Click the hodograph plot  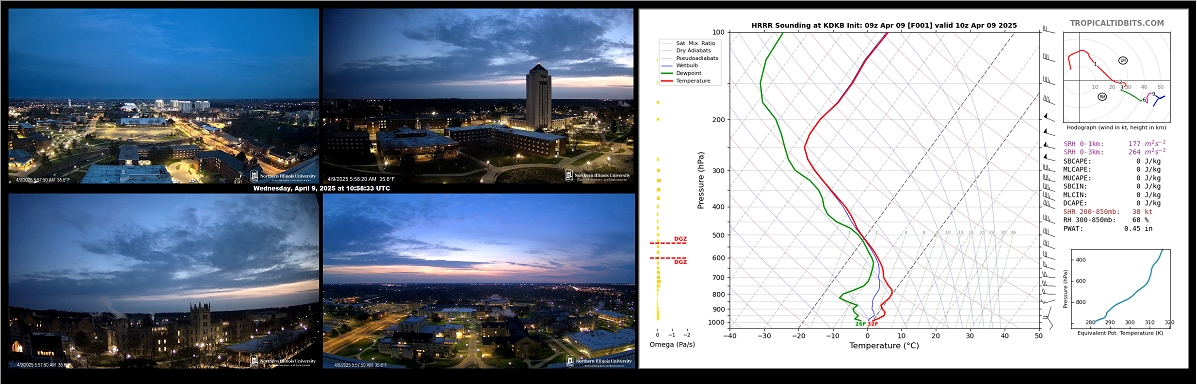tap(1115, 79)
